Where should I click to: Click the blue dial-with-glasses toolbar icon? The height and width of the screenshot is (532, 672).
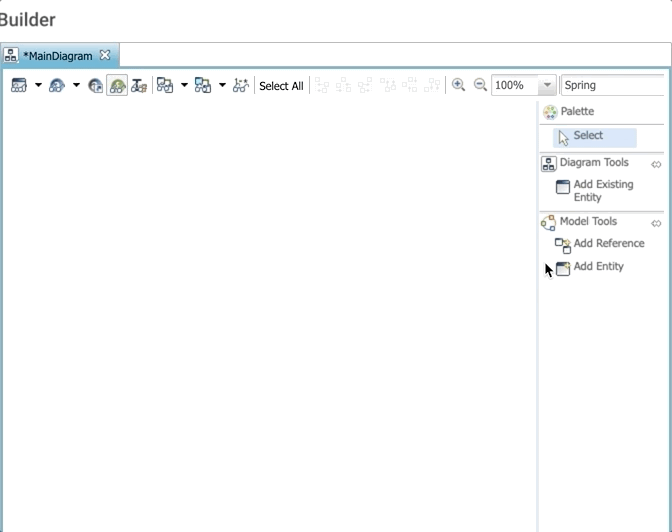[x=57, y=85]
